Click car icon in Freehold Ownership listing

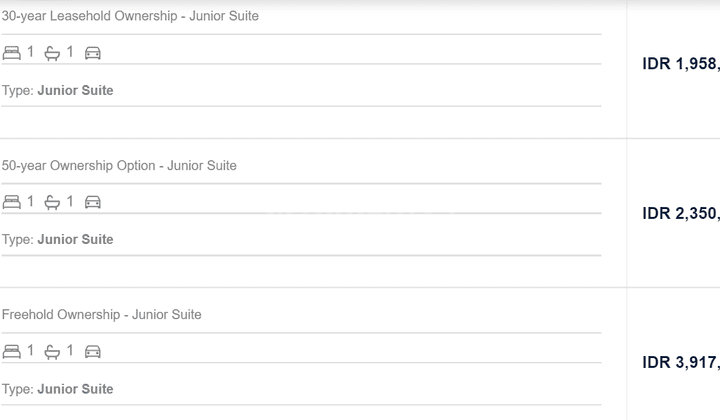coord(92,352)
